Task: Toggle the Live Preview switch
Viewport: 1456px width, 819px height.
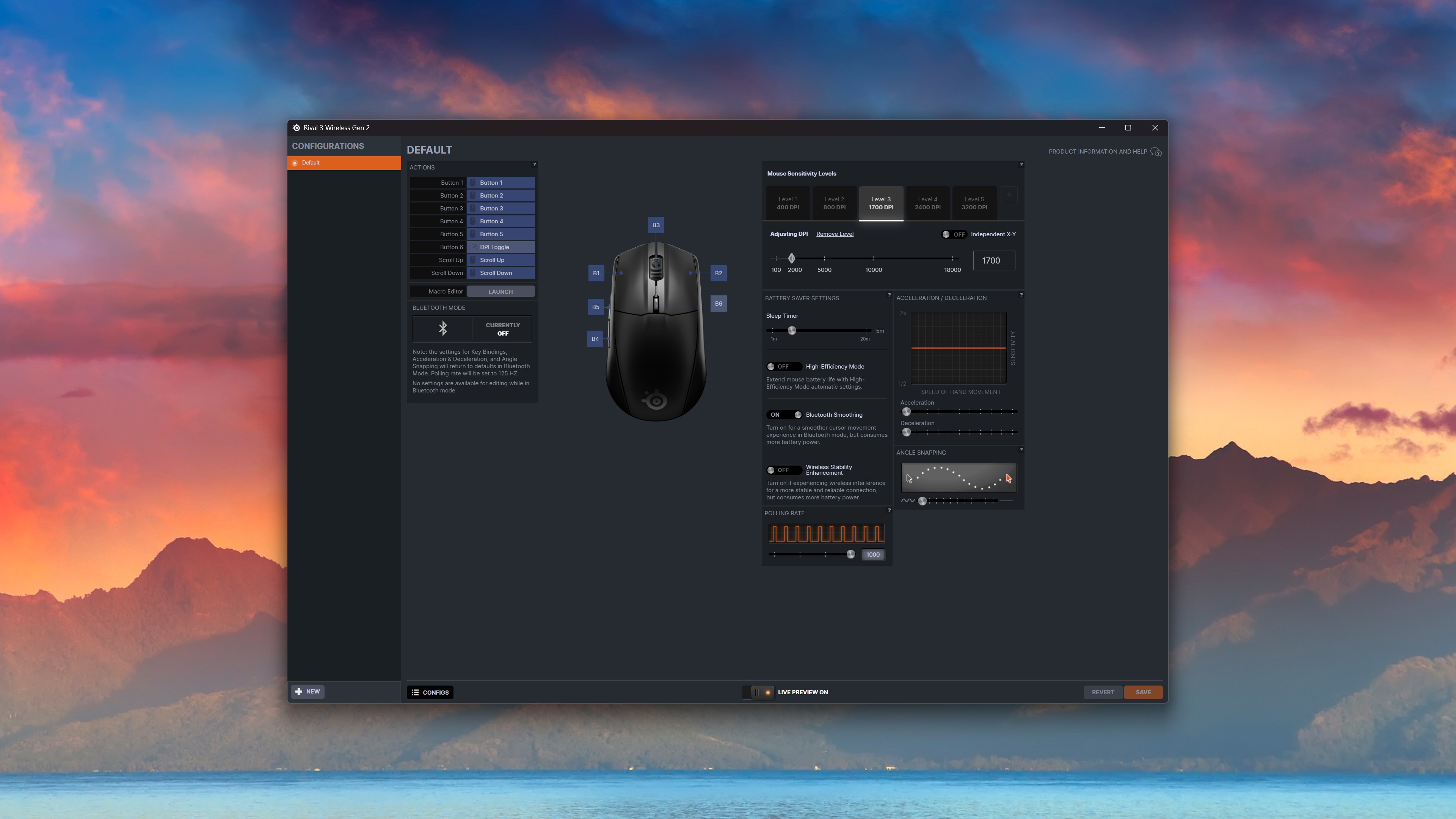Action: pos(758,692)
